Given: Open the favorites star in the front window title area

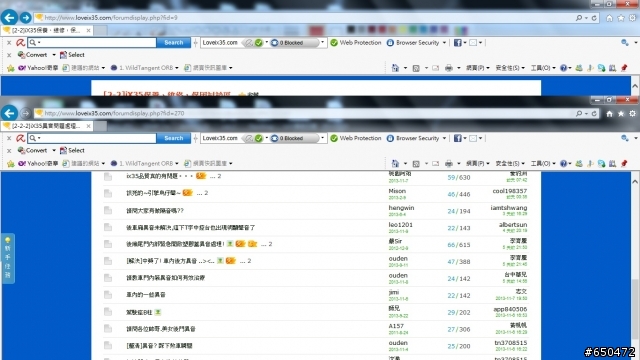Looking at the screenshot, I should (621, 114).
